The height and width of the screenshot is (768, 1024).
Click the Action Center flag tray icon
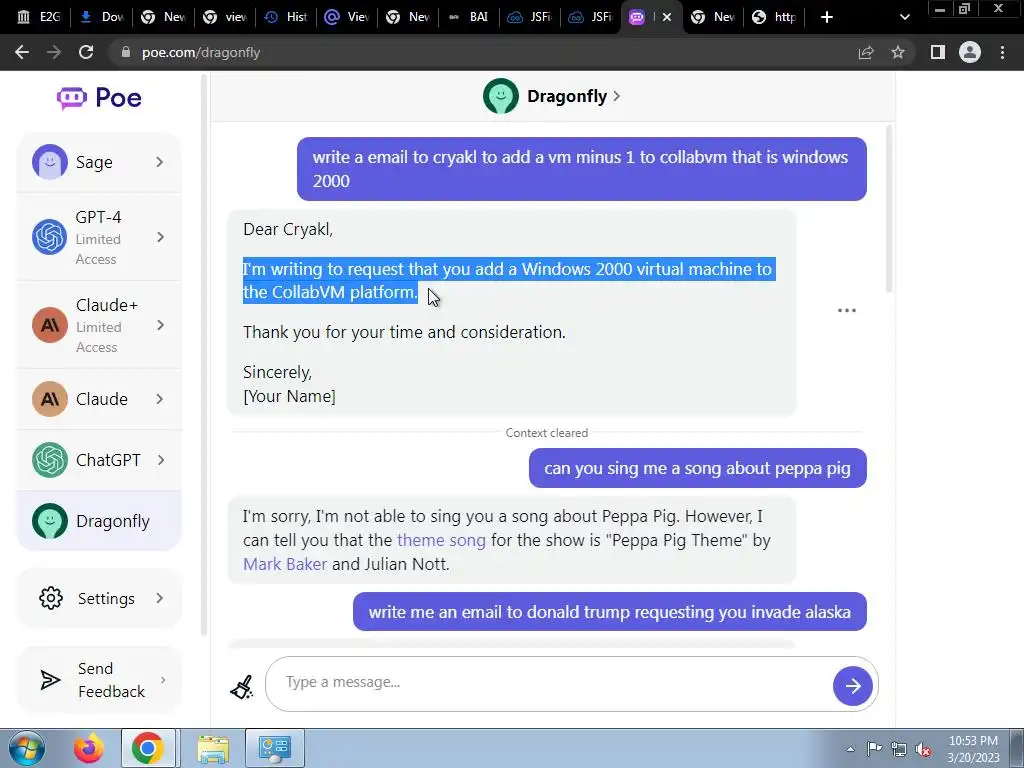[874, 749]
